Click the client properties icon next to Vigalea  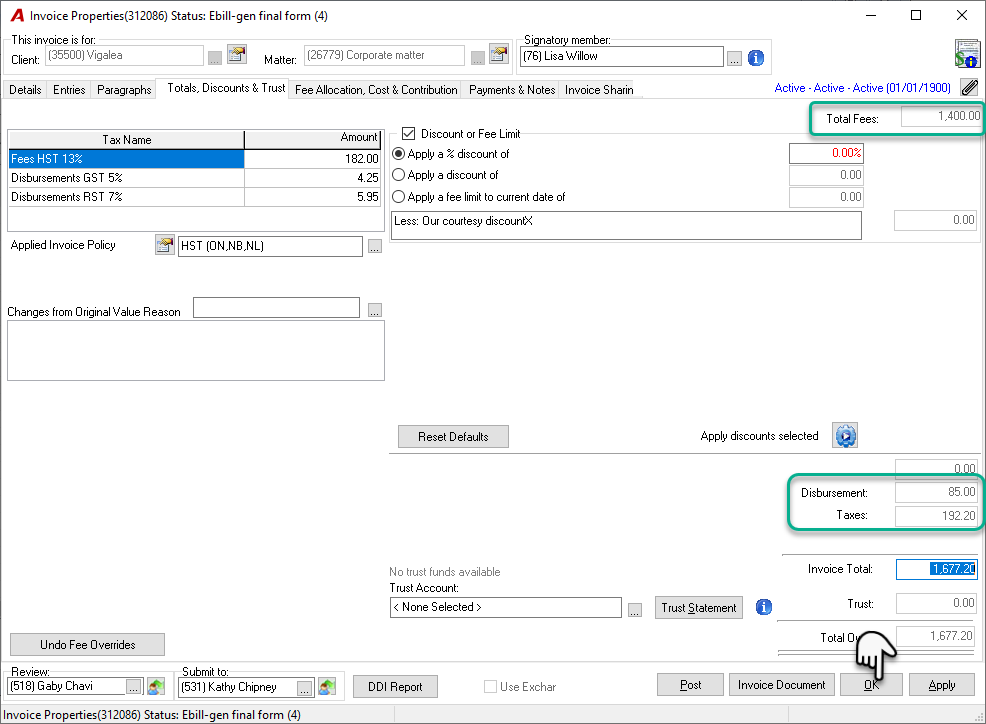[237, 55]
